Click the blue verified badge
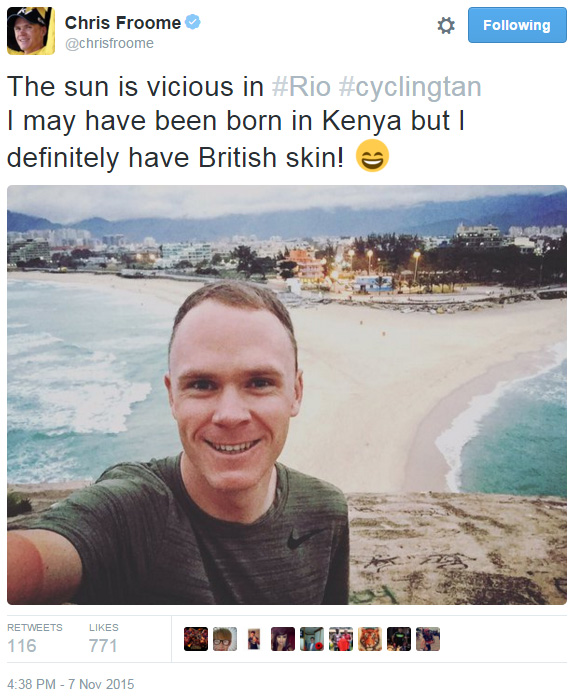Image resolution: width=578 pixels, height=699 pixels. 193,21
